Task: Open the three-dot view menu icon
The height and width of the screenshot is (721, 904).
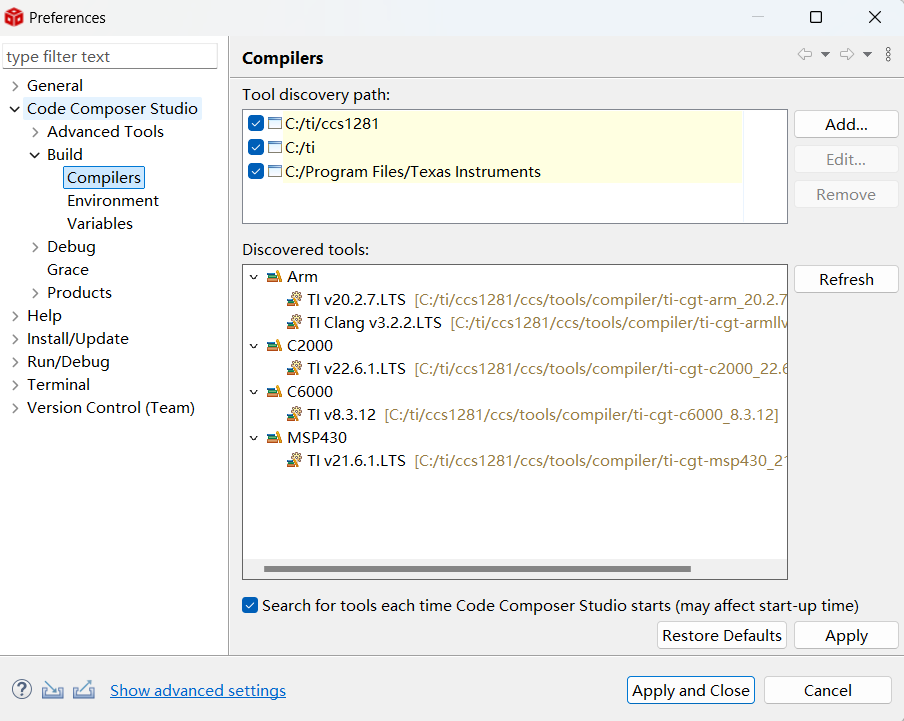Action: pos(888,54)
